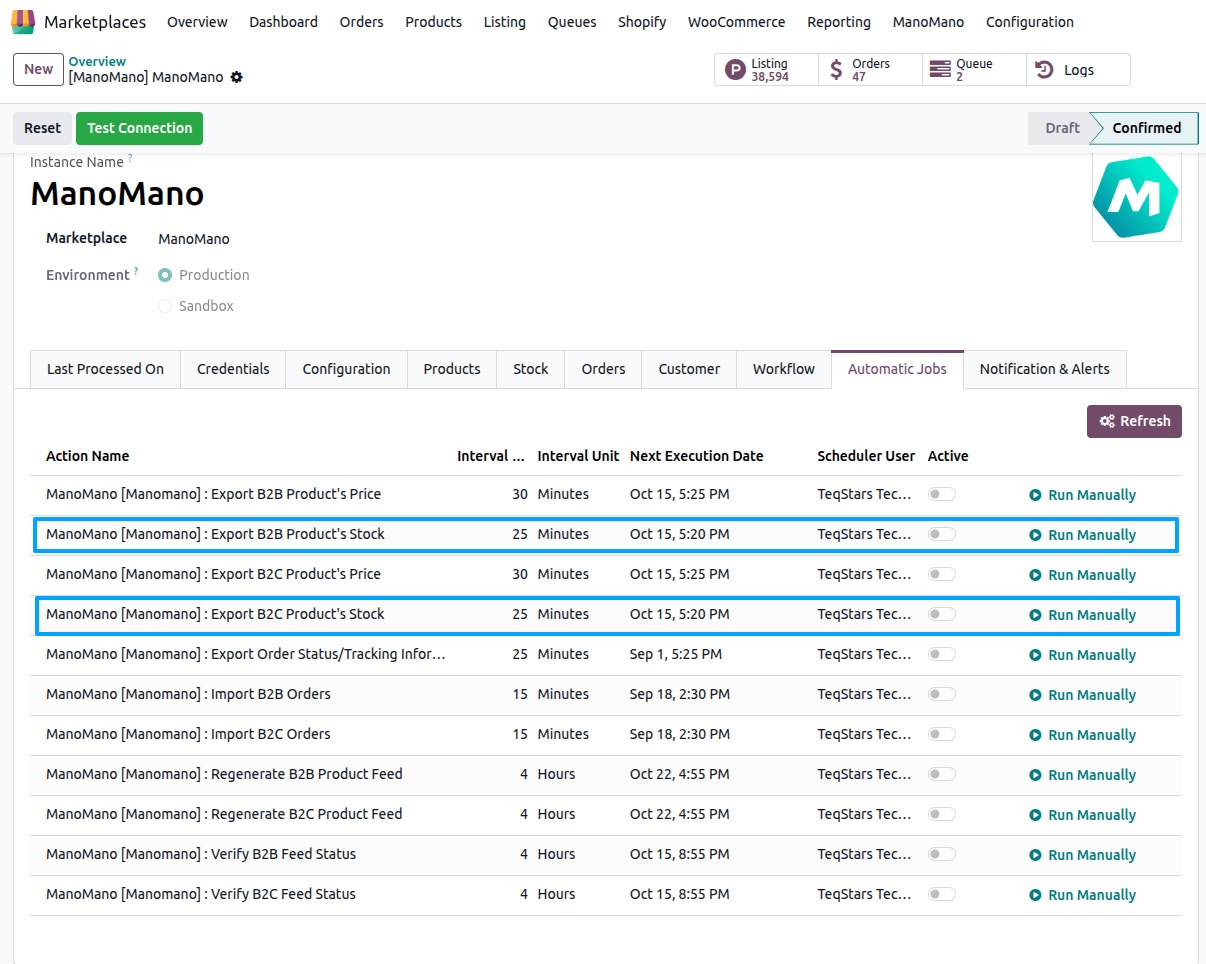Run Verify B2C Feed Status manually
This screenshot has width=1206, height=964.
[1083, 895]
